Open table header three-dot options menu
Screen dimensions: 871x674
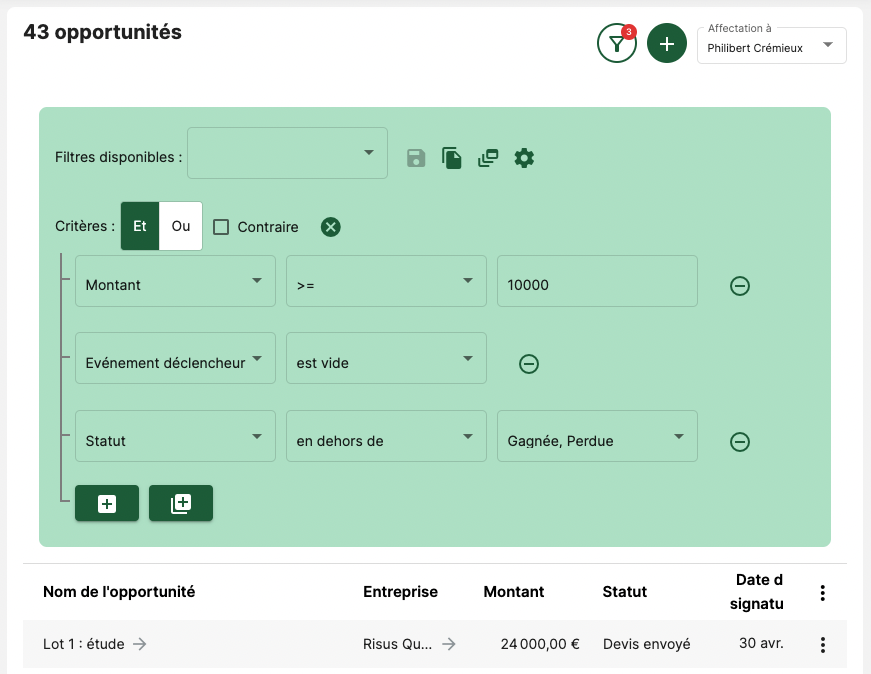tap(823, 593)
